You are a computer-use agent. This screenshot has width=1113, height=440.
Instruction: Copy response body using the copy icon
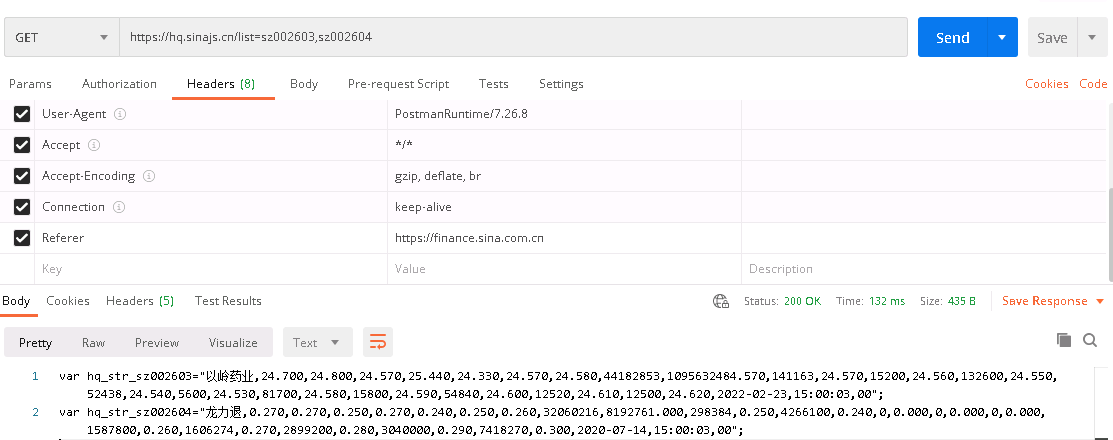tap(1064, 341)
